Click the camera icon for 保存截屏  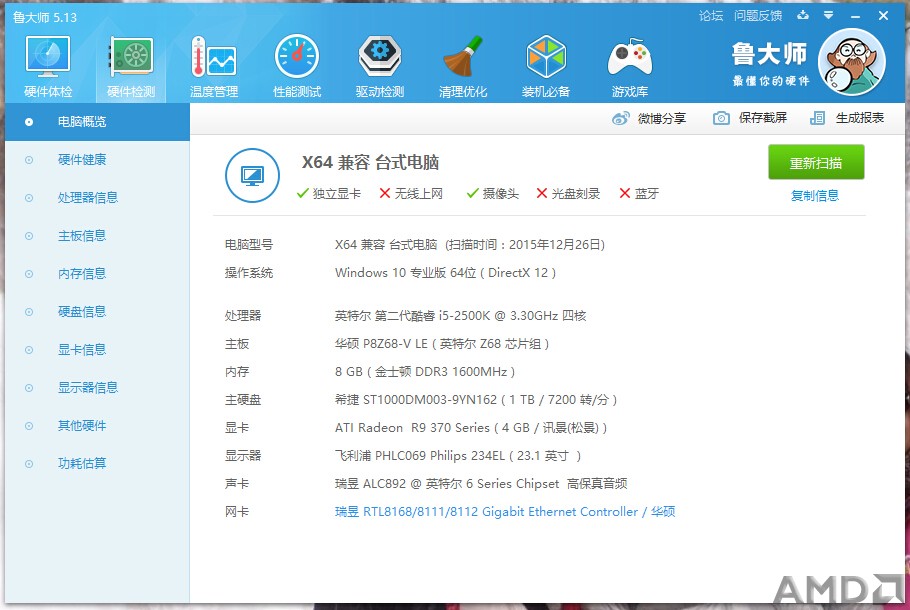point(721,118)
